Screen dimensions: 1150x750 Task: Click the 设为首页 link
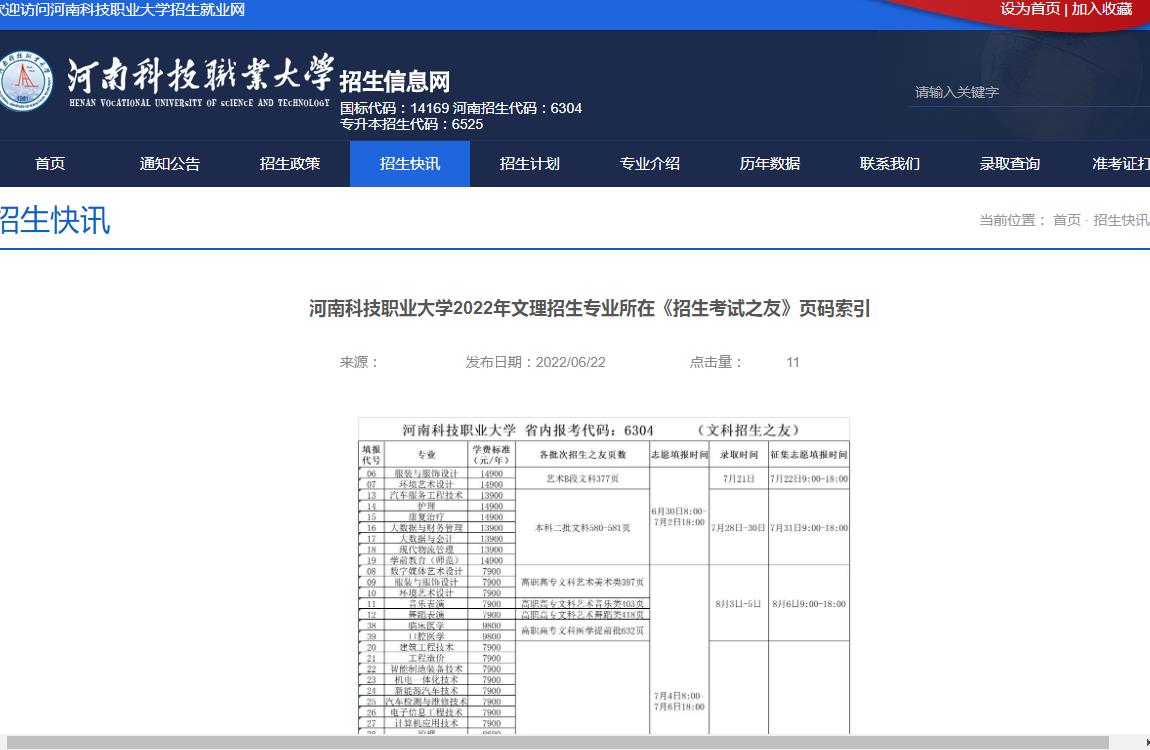click(1030, 9)
